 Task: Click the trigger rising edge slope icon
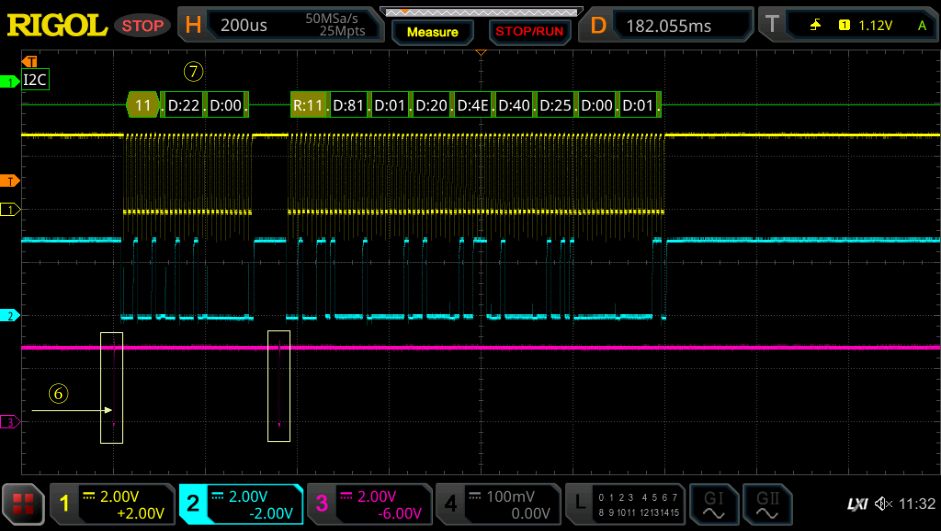[x=816, y=25]
